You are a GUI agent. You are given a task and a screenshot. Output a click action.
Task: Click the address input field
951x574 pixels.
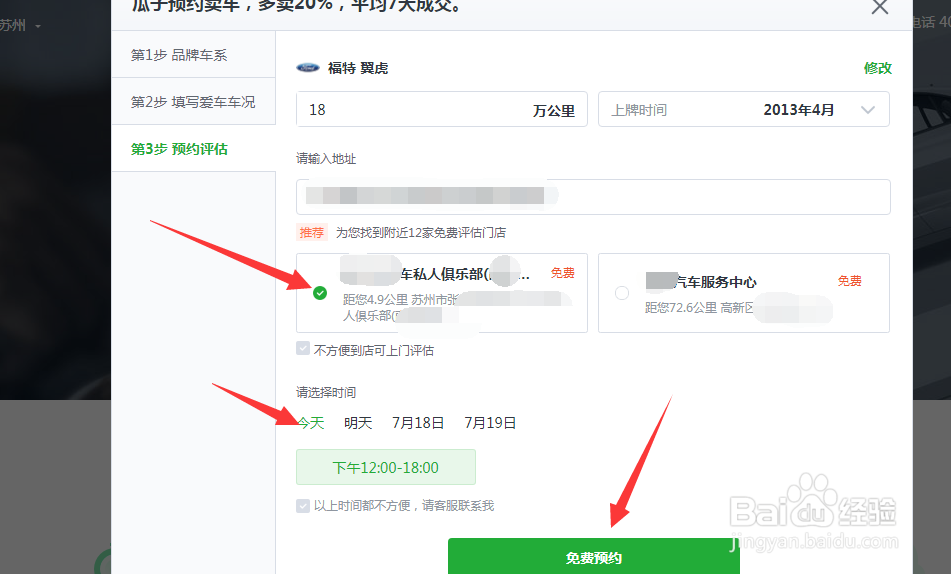pyautogui.click(x=593, y=197)
